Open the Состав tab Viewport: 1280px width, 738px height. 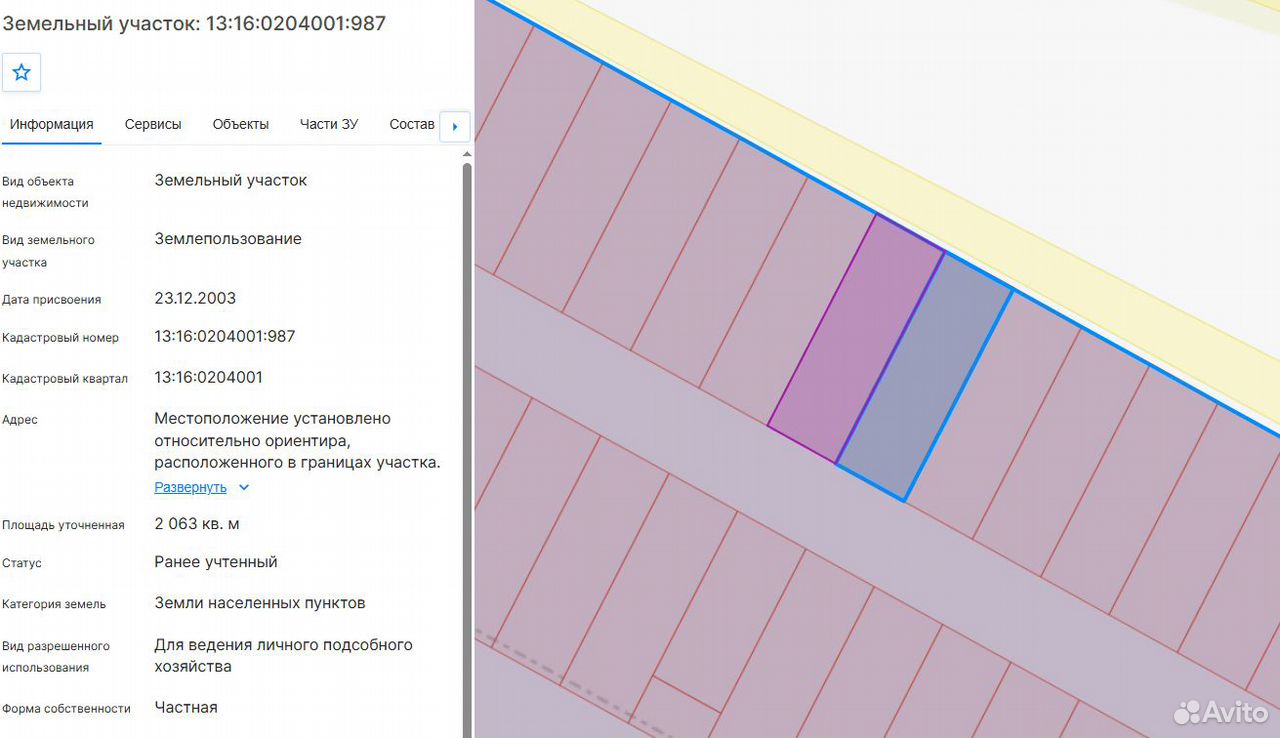pos(412,125)
